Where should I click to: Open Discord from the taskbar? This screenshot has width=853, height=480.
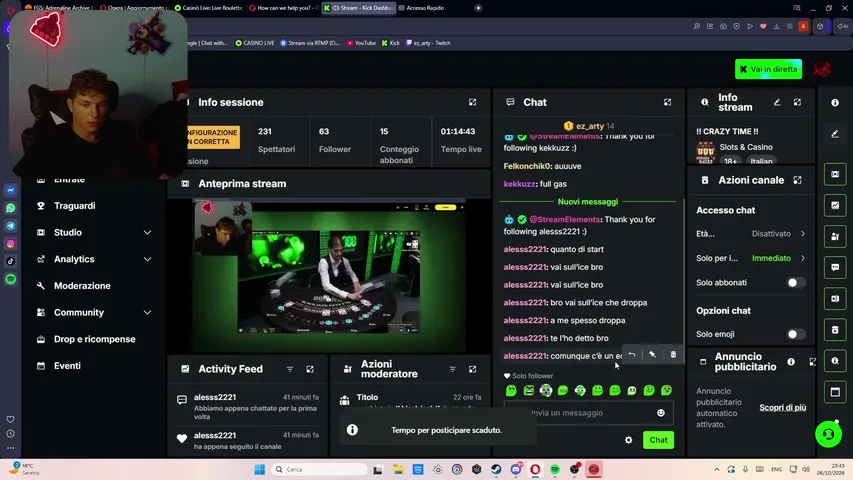click(x=516, y=469)
